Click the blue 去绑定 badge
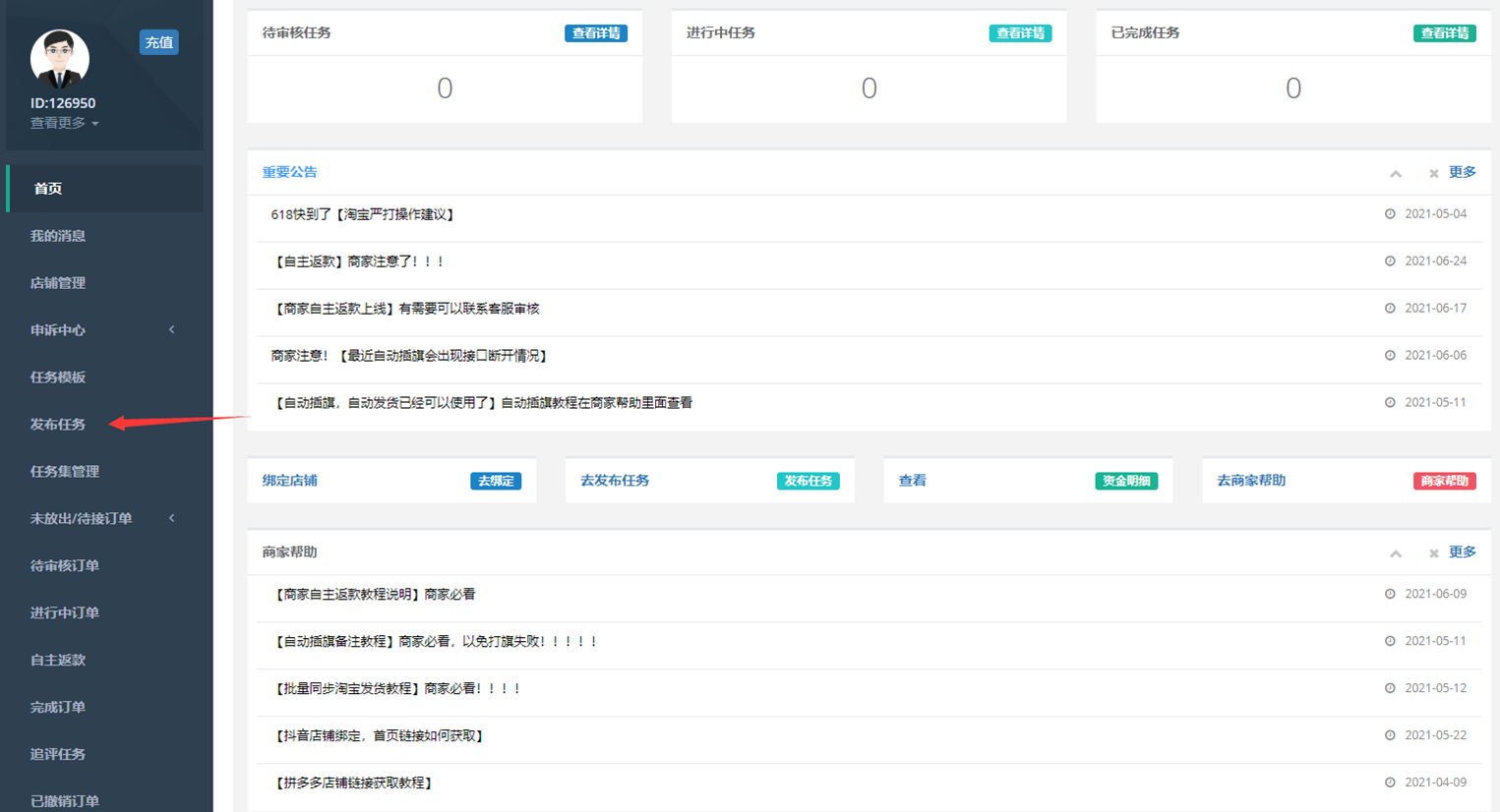The width and height of the screenshot is (1500, 812). point(495,481)
